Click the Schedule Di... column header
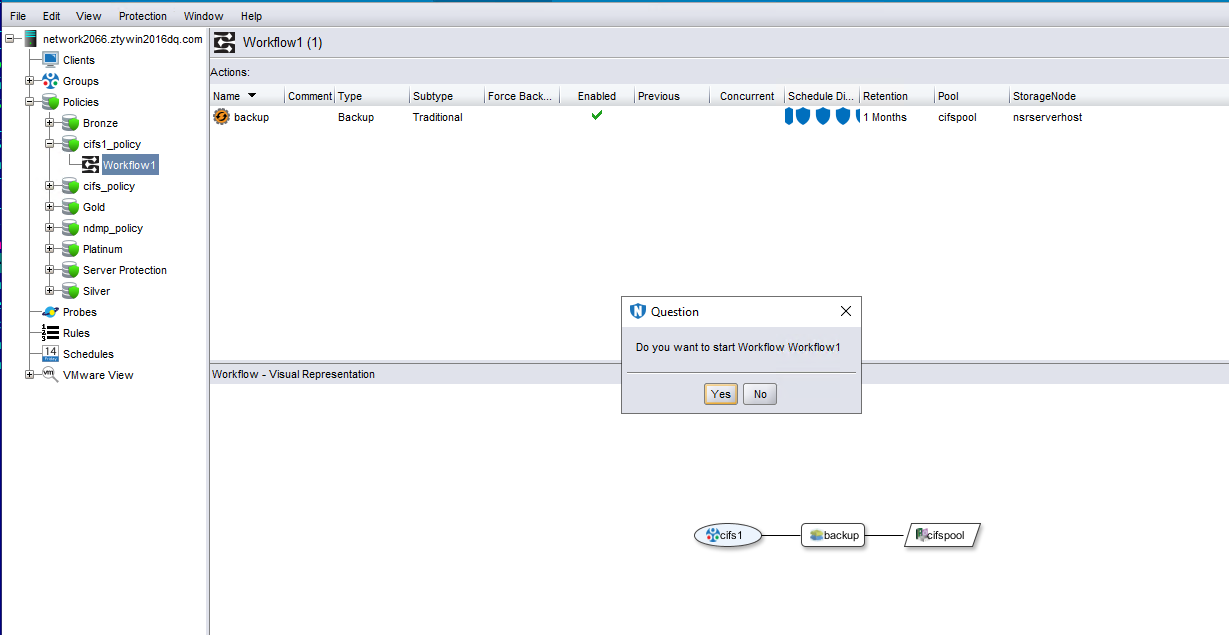 coord(822,96)
